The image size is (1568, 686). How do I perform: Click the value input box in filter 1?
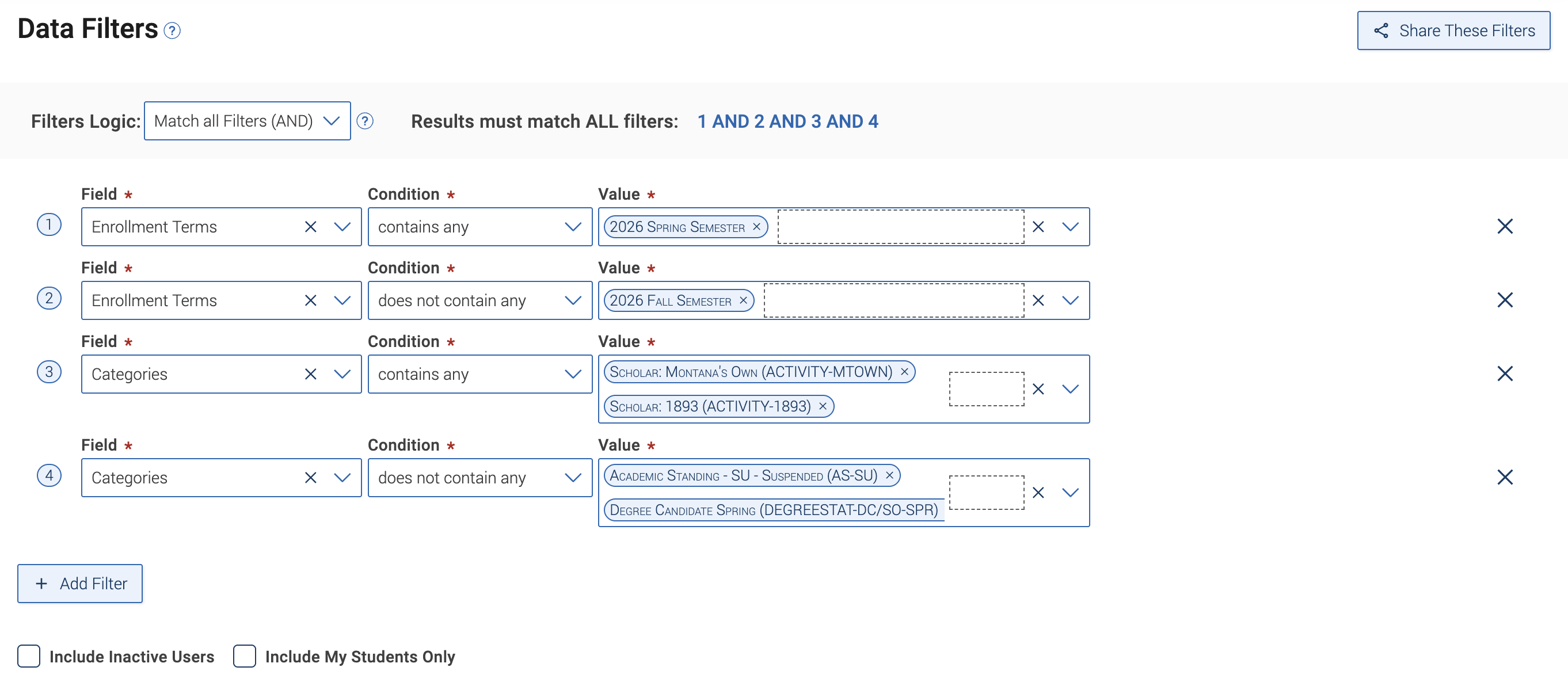(x=900, y=227)
